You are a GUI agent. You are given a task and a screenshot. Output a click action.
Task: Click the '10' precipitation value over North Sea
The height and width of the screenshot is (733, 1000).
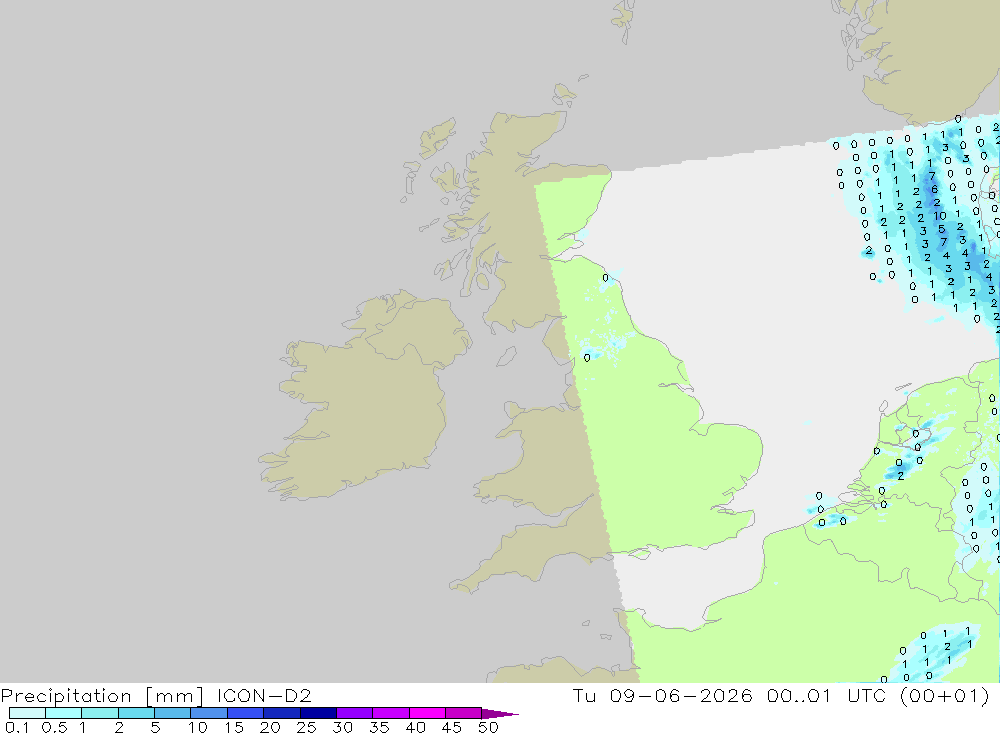pyautogui.click(x=940, y=216)
